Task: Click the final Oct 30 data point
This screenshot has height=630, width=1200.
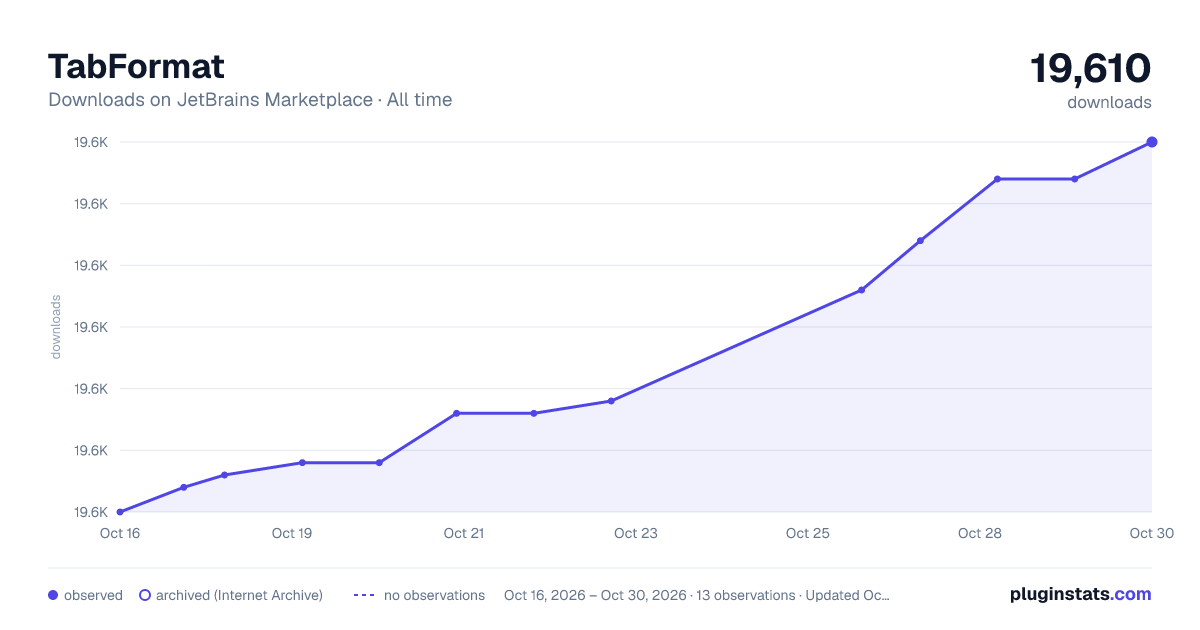Action: pyautogui.click(x=1152, y=142)
